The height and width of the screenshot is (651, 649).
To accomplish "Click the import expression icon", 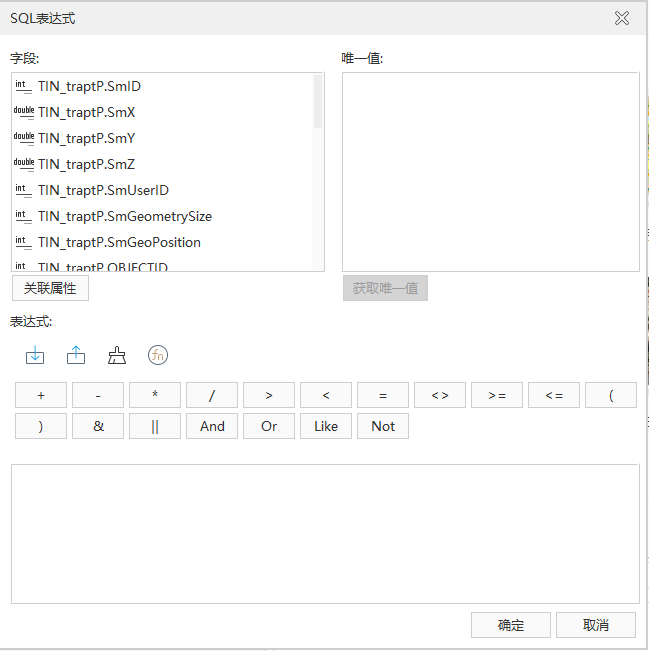I will click(35, 355).
